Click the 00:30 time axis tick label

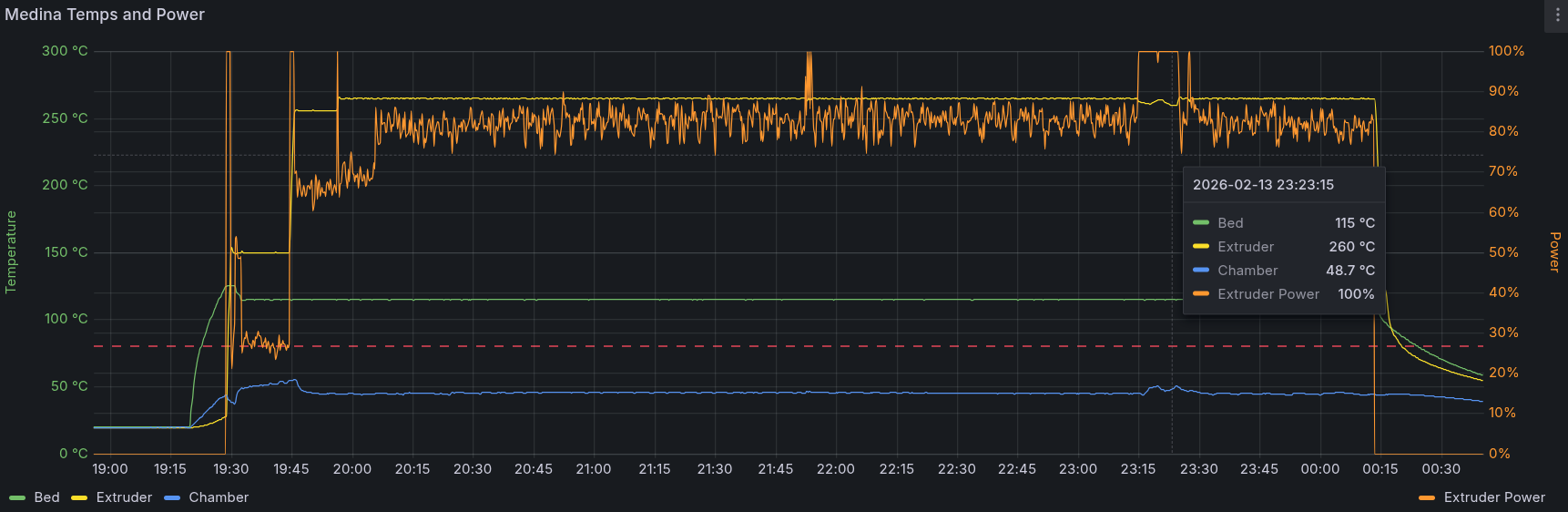click(1441, 469)
